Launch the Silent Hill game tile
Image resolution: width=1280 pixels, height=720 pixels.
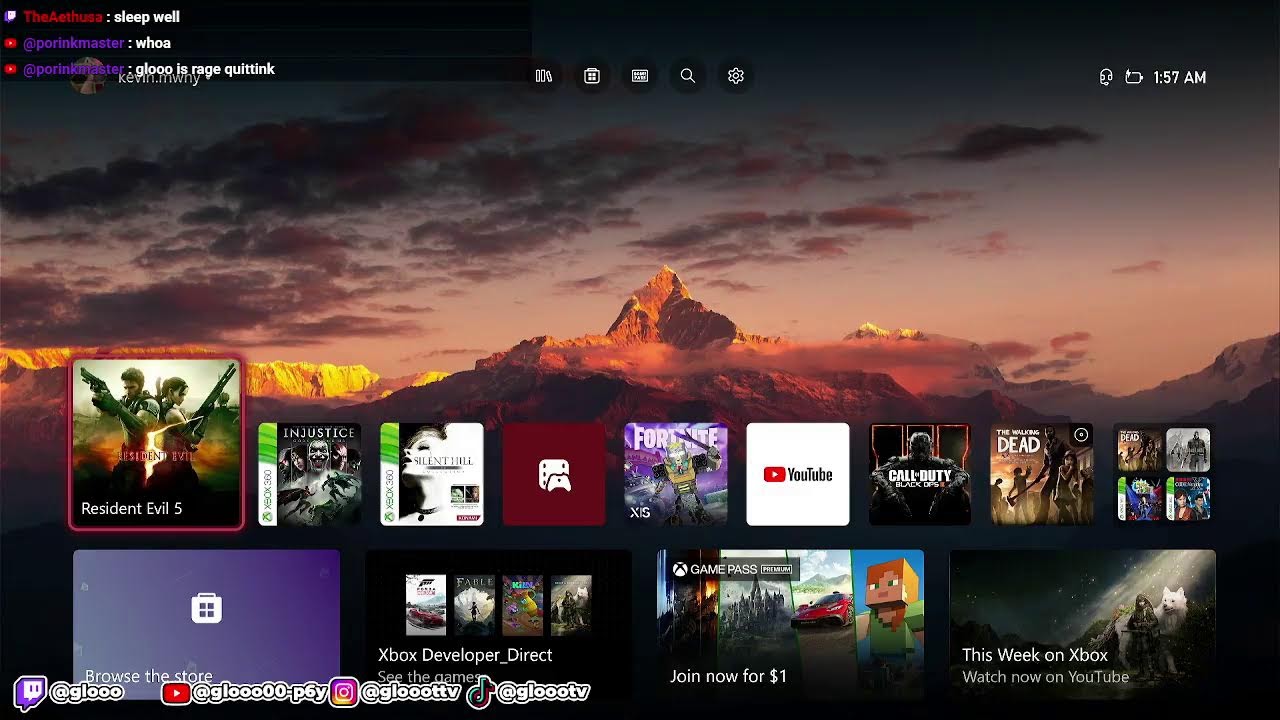coord(432,474)
